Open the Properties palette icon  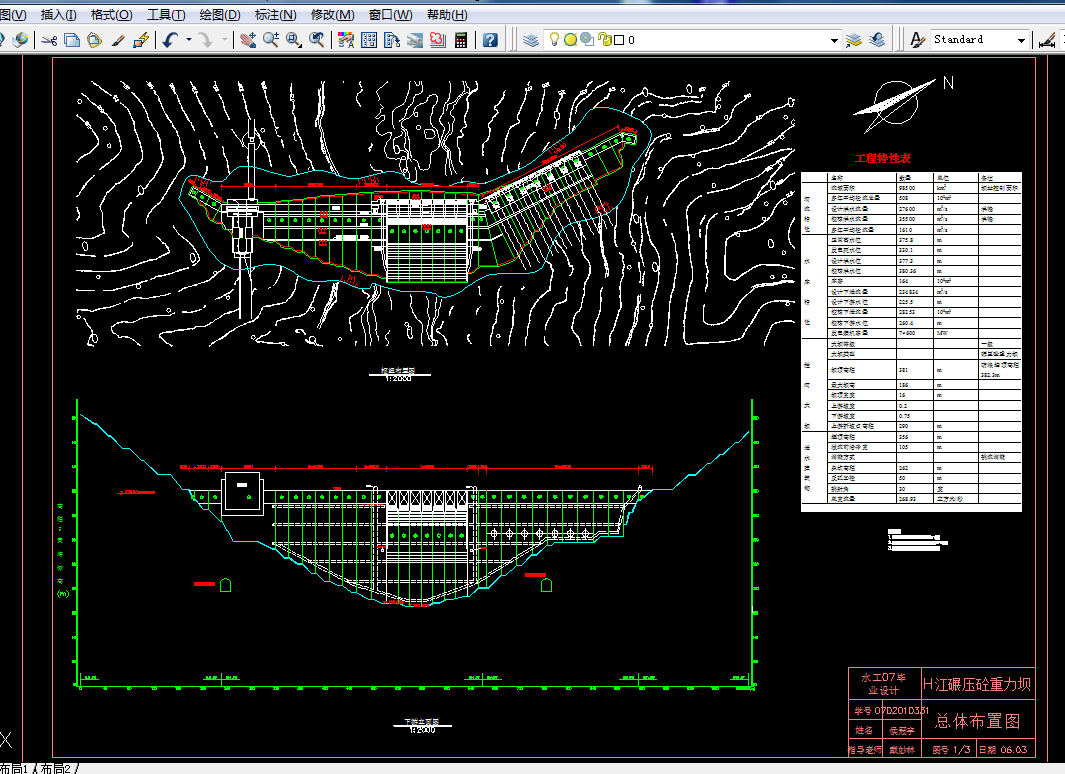[x=346, y=41]
